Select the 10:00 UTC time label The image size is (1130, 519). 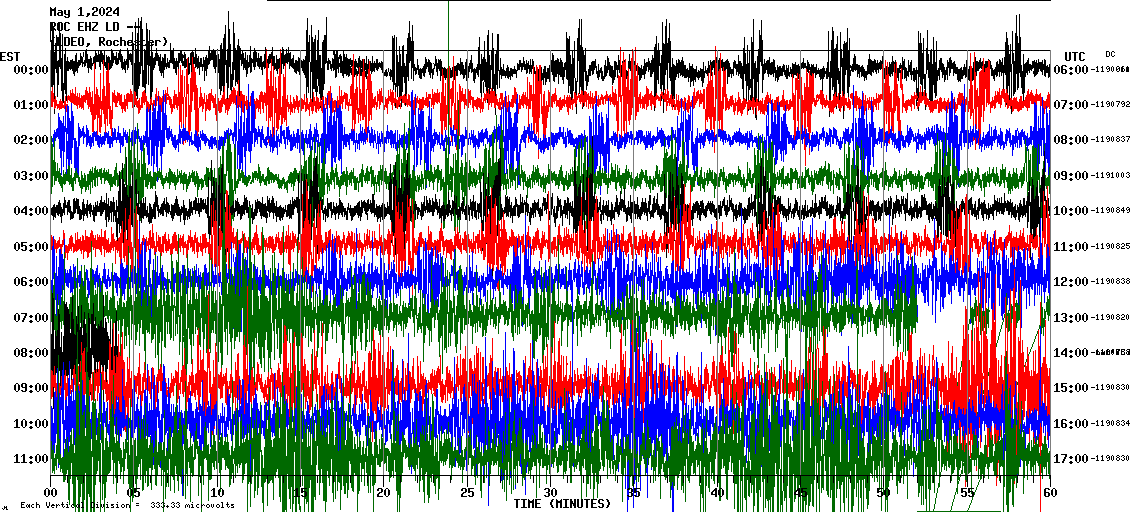coord(1075,211)
